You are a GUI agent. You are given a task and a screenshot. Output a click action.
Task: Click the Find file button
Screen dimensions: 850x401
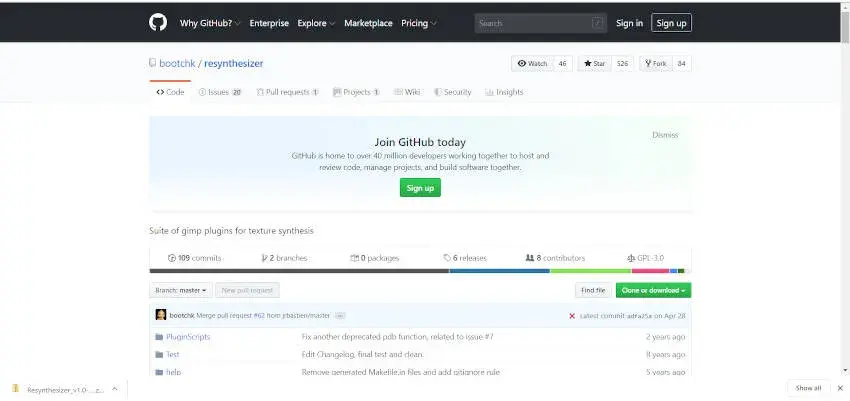[x=593, y=290]
